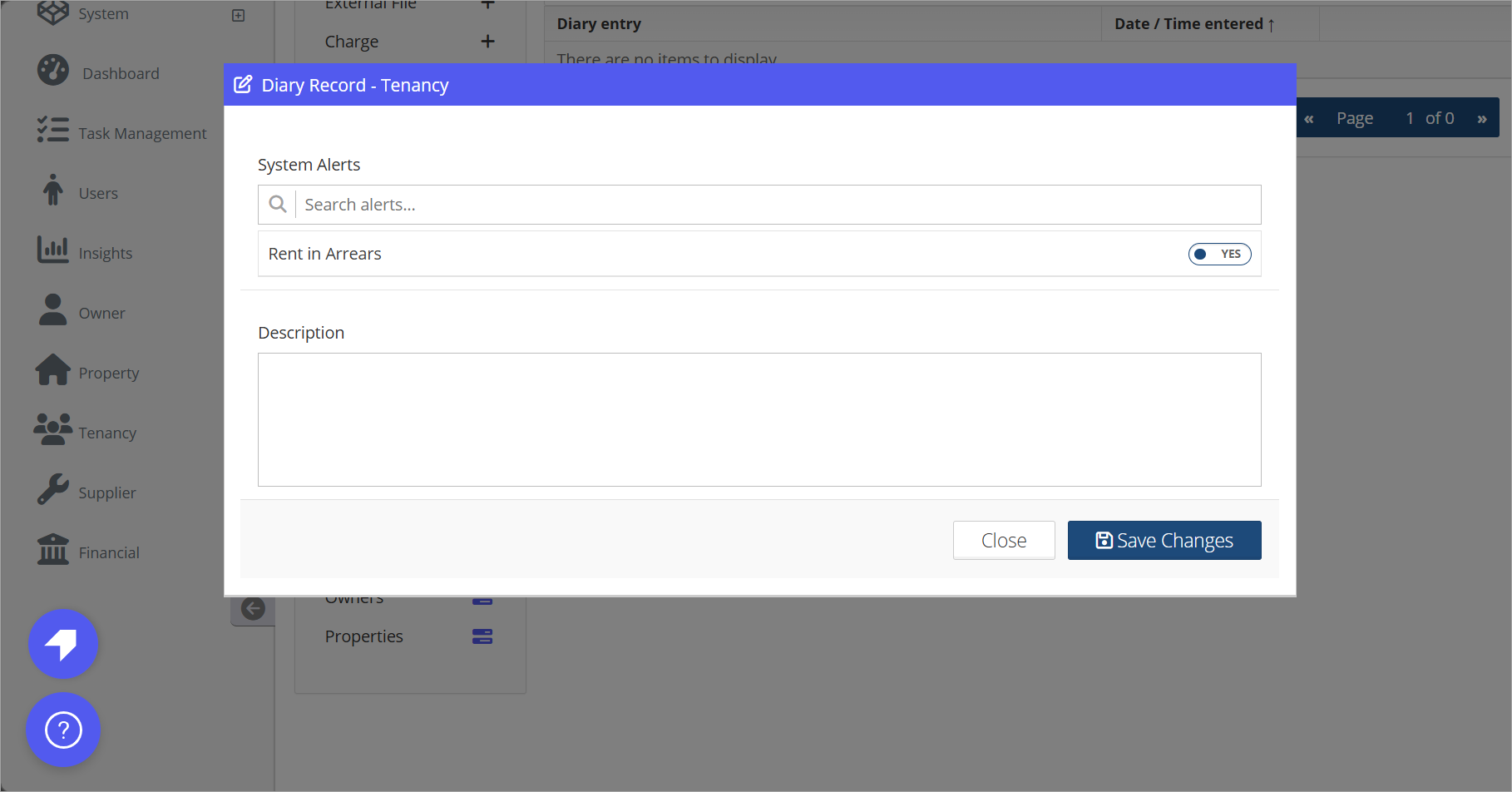Click the Rent in Arrears label
The height and width of the screenshot is (792, 1512).
[x=324, y=254]
